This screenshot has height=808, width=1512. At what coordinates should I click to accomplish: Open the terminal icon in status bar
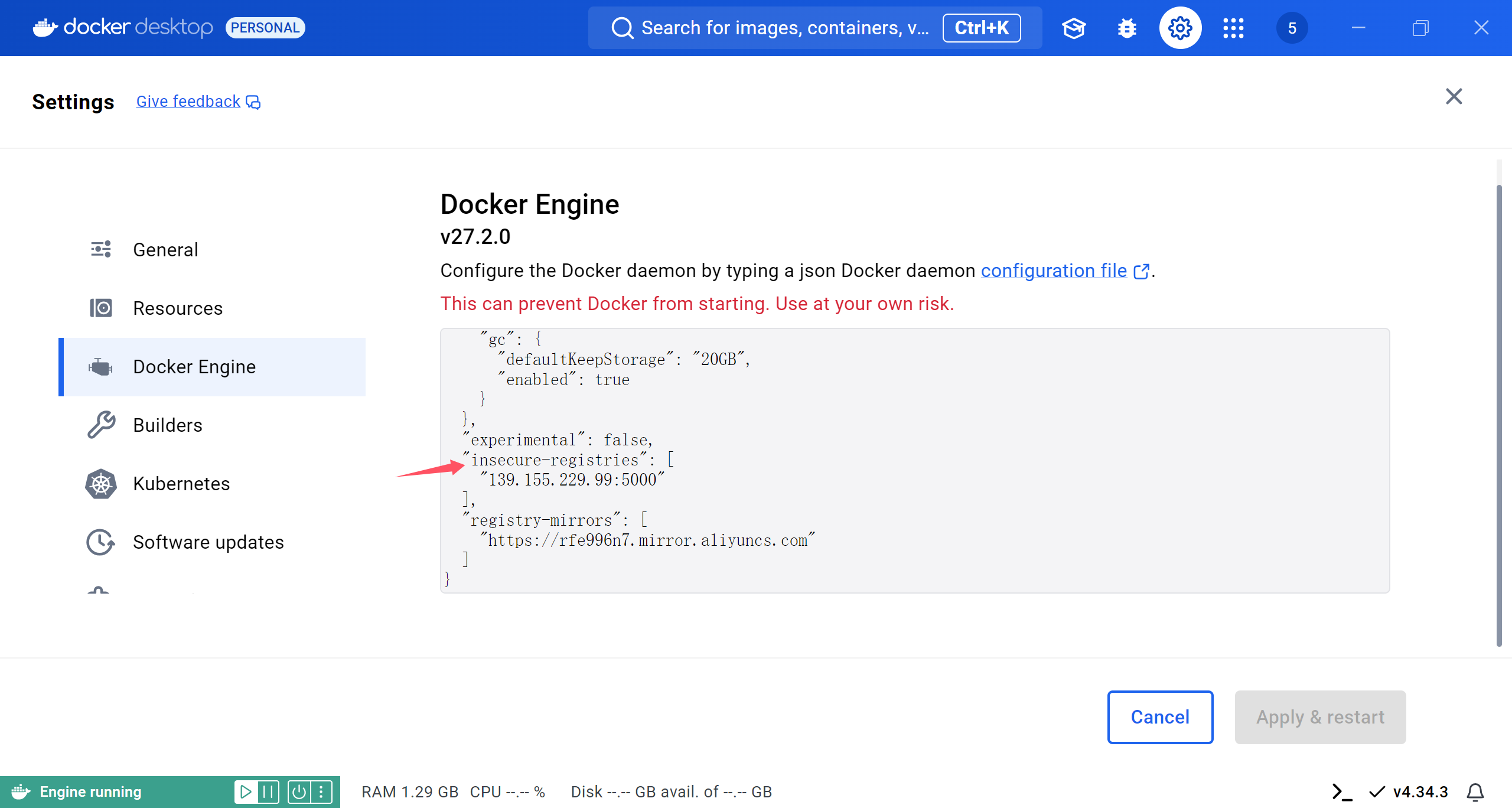(x=1342, y=791)
